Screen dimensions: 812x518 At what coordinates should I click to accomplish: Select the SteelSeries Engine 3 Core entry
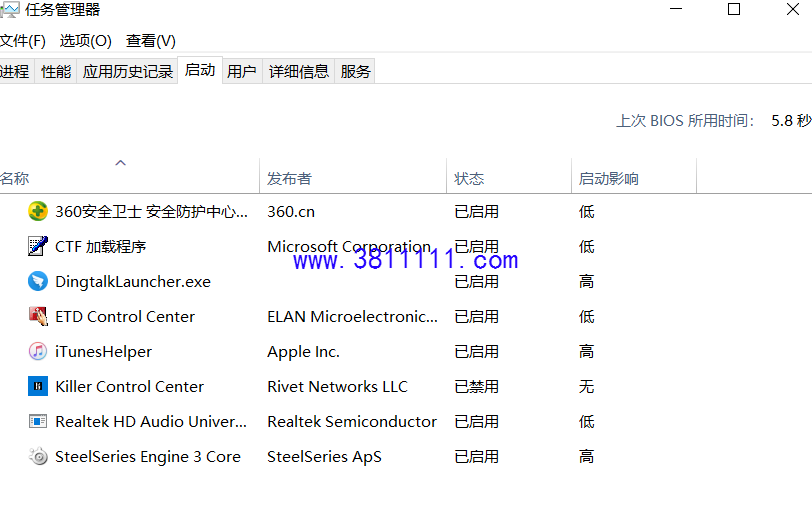pos(148,456)
